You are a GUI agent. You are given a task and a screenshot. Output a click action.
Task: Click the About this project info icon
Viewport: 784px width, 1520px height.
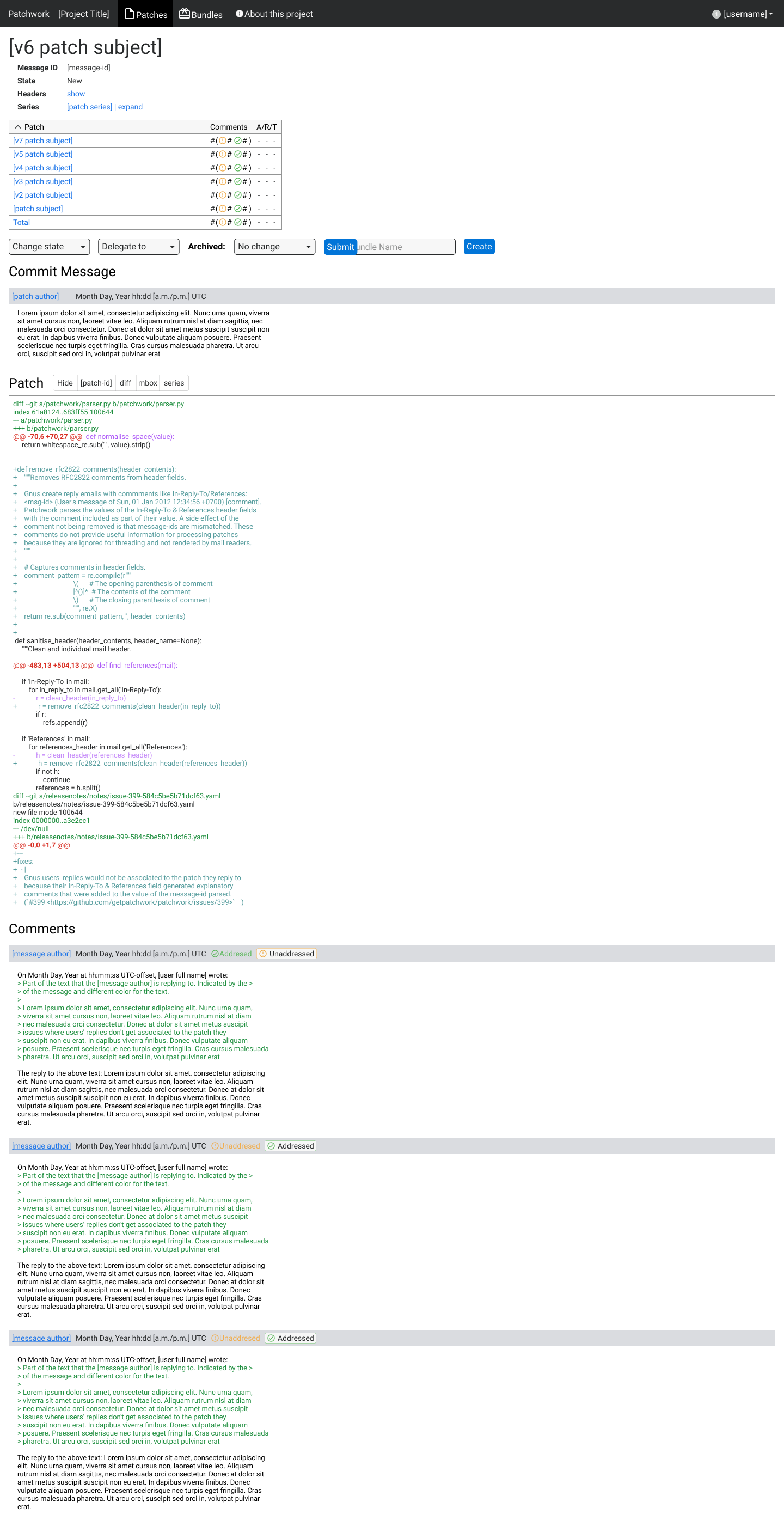click(x=239, y=14)
